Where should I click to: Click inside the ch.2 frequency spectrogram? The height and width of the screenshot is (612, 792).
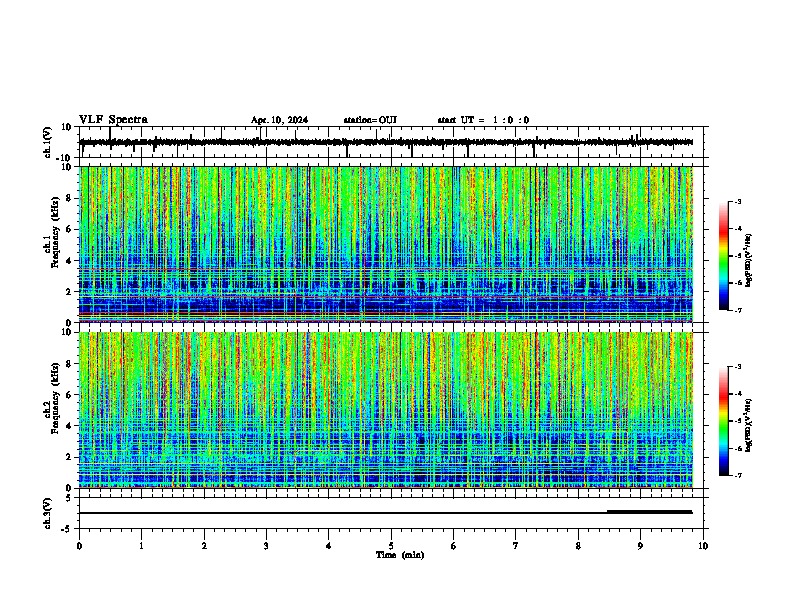[386, 410]
